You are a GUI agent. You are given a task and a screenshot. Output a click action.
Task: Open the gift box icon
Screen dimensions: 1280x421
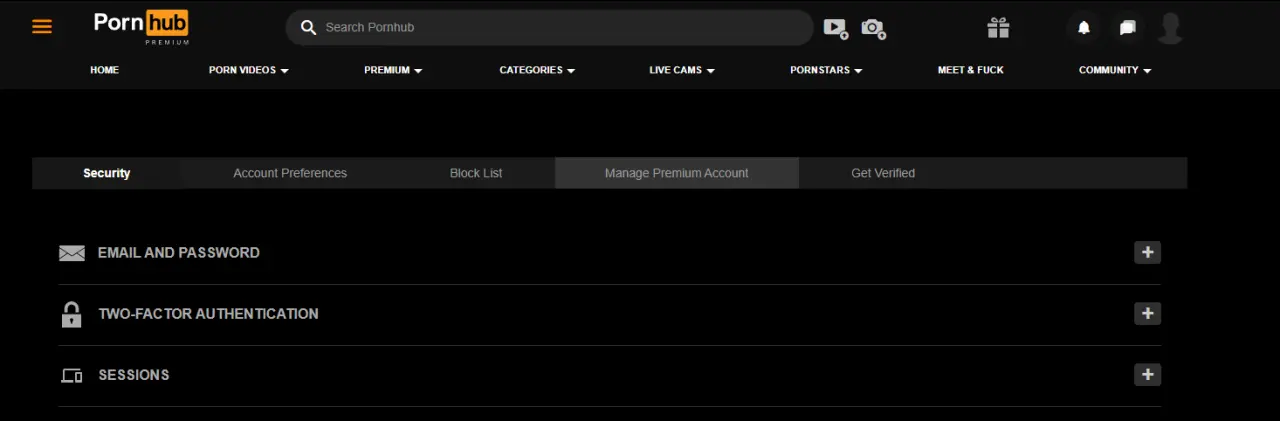pos(998,28)
